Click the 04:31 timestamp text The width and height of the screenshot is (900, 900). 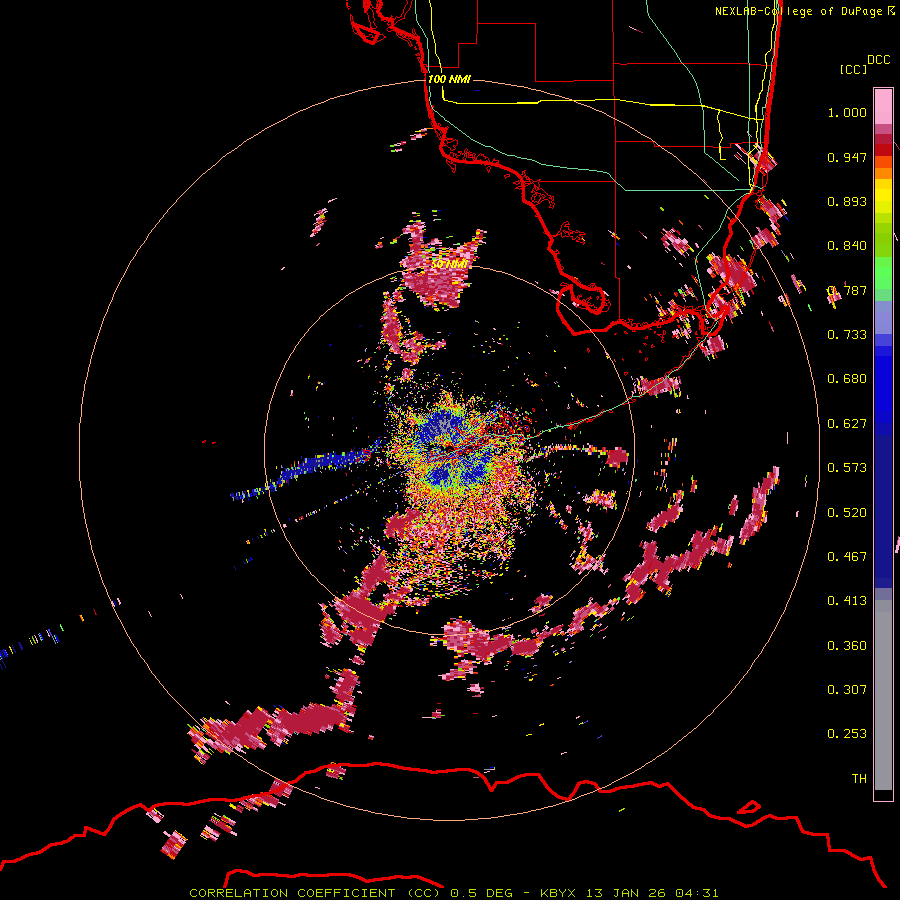(697, 893)
